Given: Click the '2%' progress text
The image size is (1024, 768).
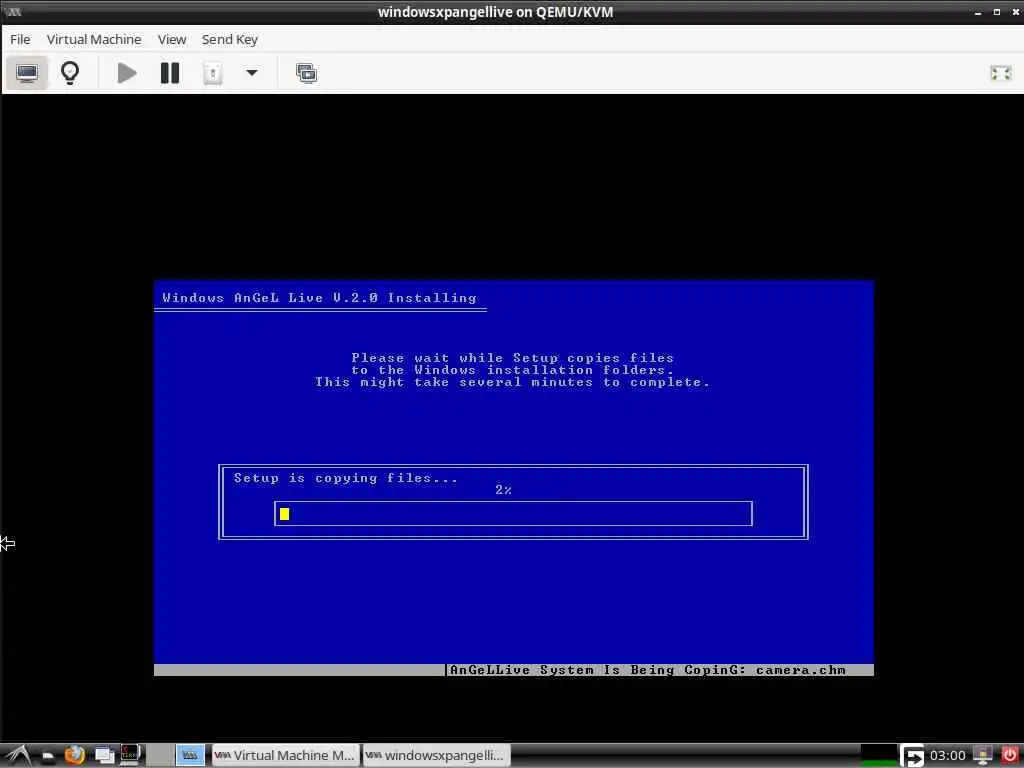Looking at the screenshot, I should click(504, 490).
